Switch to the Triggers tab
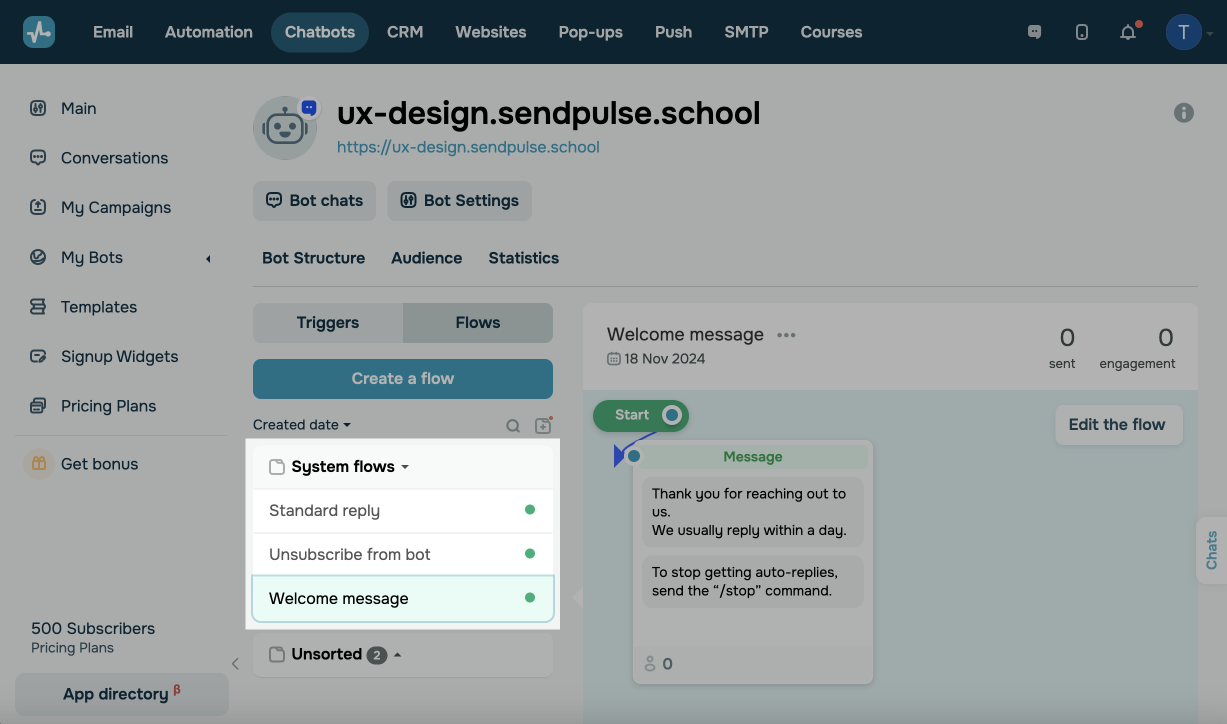 pos(328,323)
